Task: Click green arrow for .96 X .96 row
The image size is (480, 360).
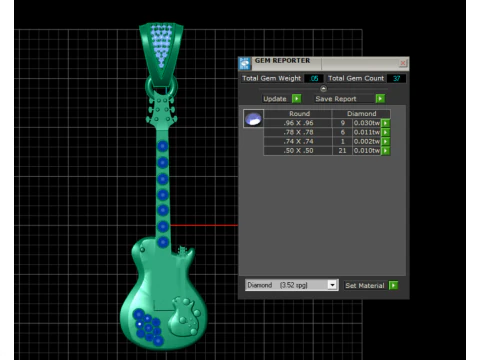Action: click(x=386, y=123)
